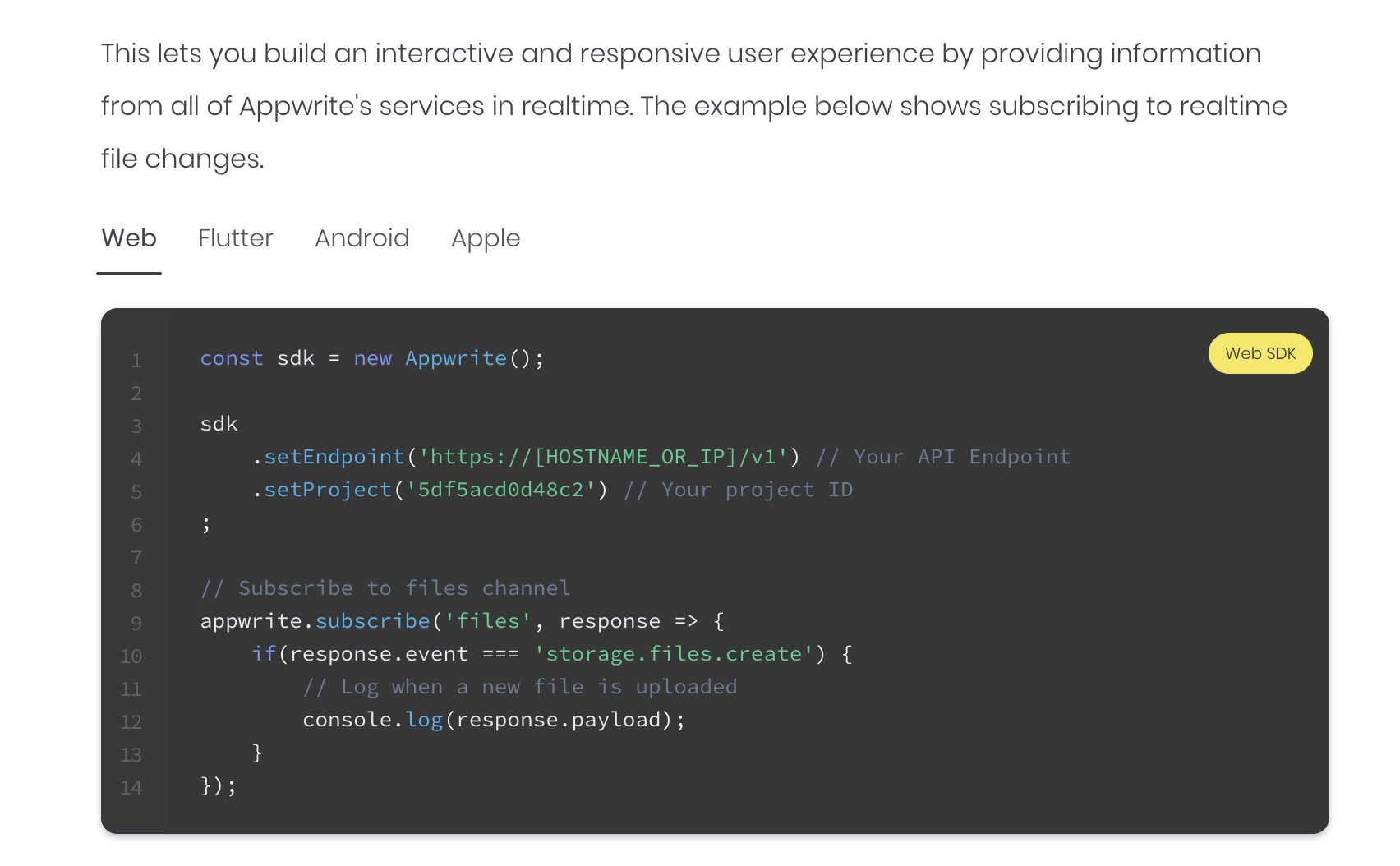Click the 'storage.files.create' string
1400x866 pixels.
(674, 654)
